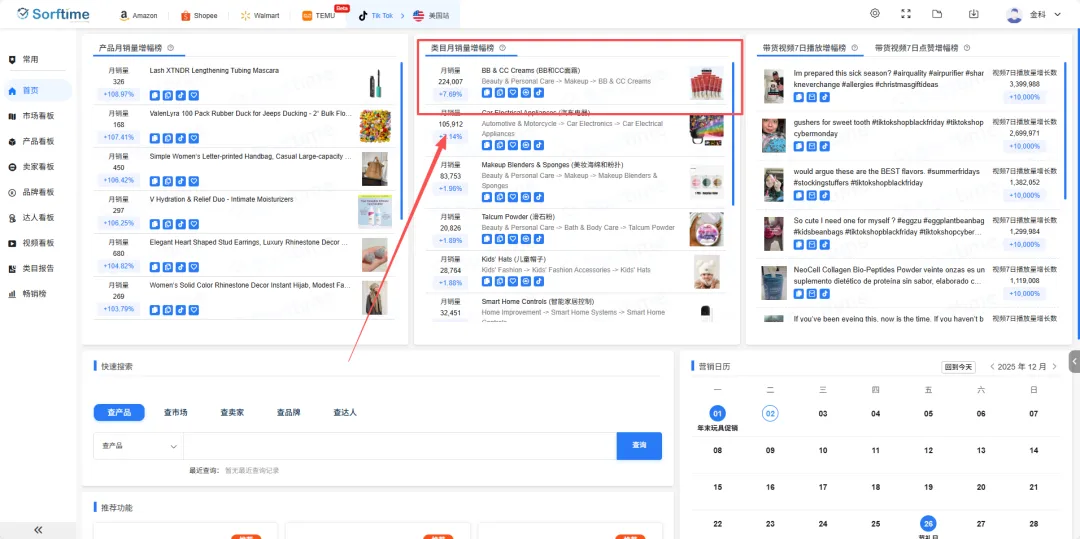The height and width of the screenshot is (539, 1080).
Task: Click Lash XTNDR Mascara product thumbnail
Action: coord(375,84)
